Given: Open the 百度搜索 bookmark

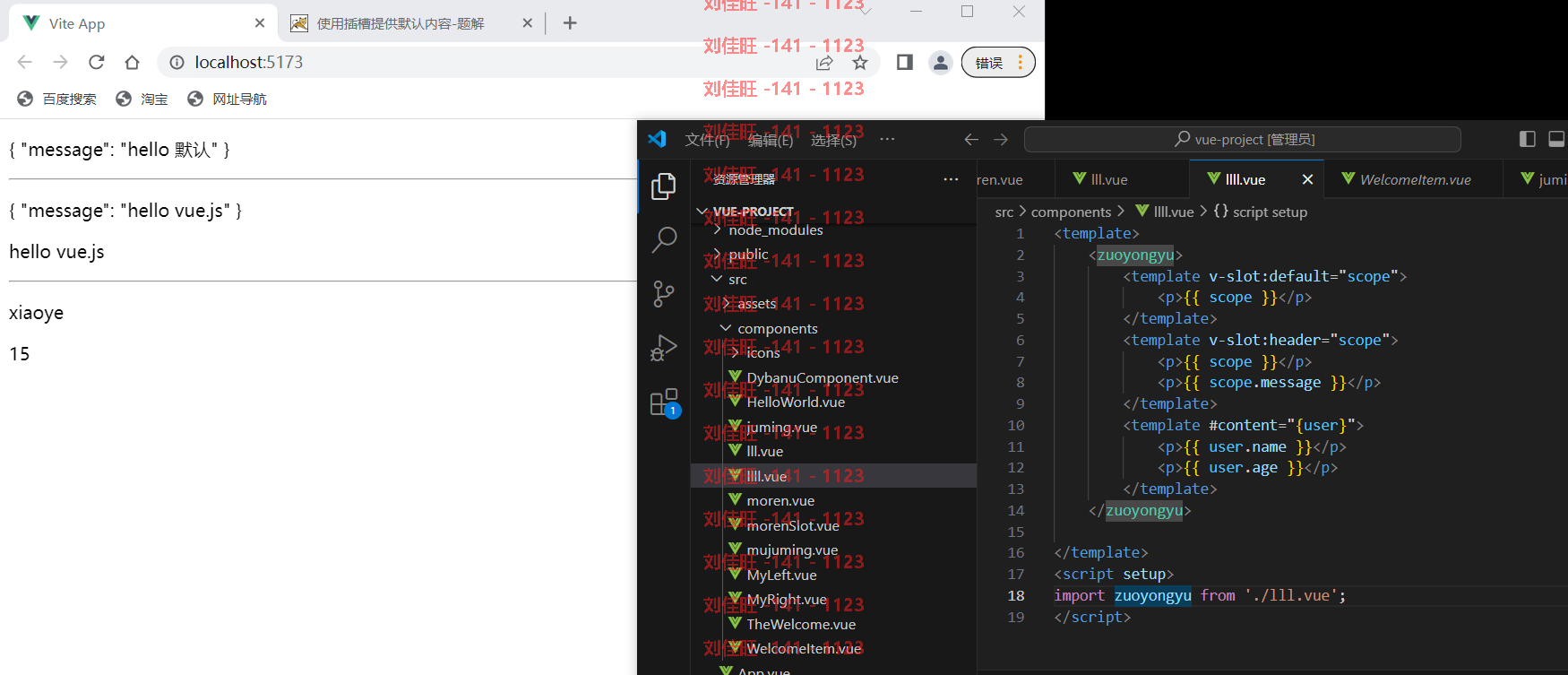Looking at the screenshot, I should (x=57, y=99).
